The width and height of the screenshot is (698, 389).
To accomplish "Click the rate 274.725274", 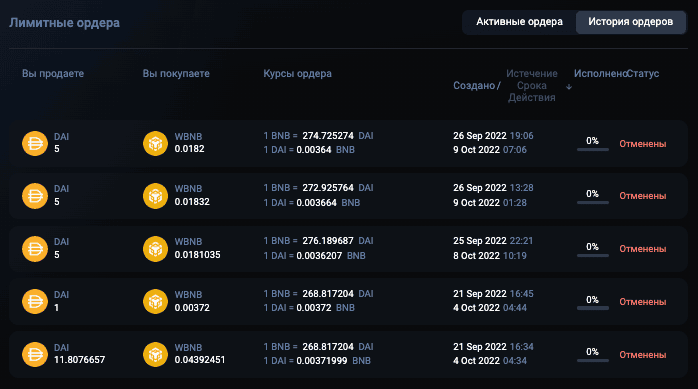I will coord(328,136).
